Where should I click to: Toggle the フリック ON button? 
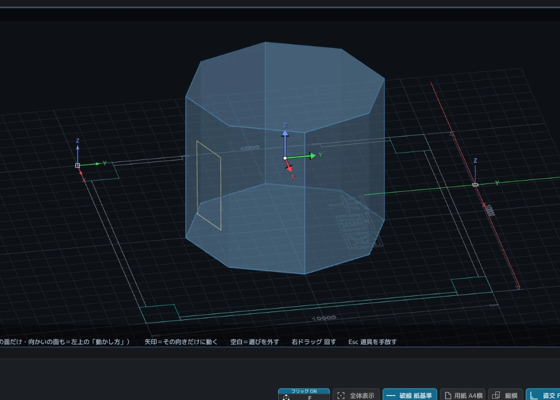coord(304,394)
